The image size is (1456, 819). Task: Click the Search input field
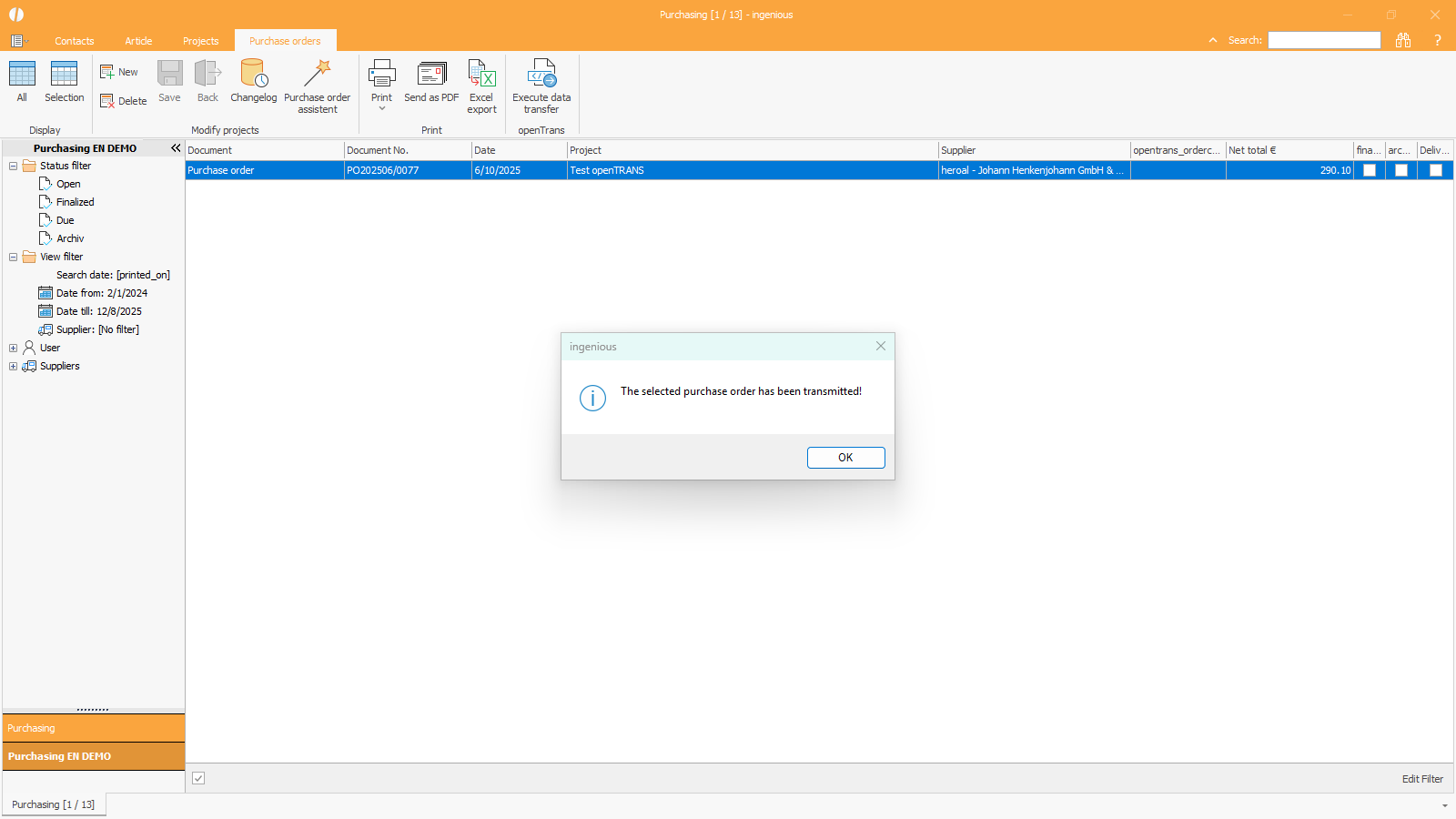click(x=1324, y=40)
